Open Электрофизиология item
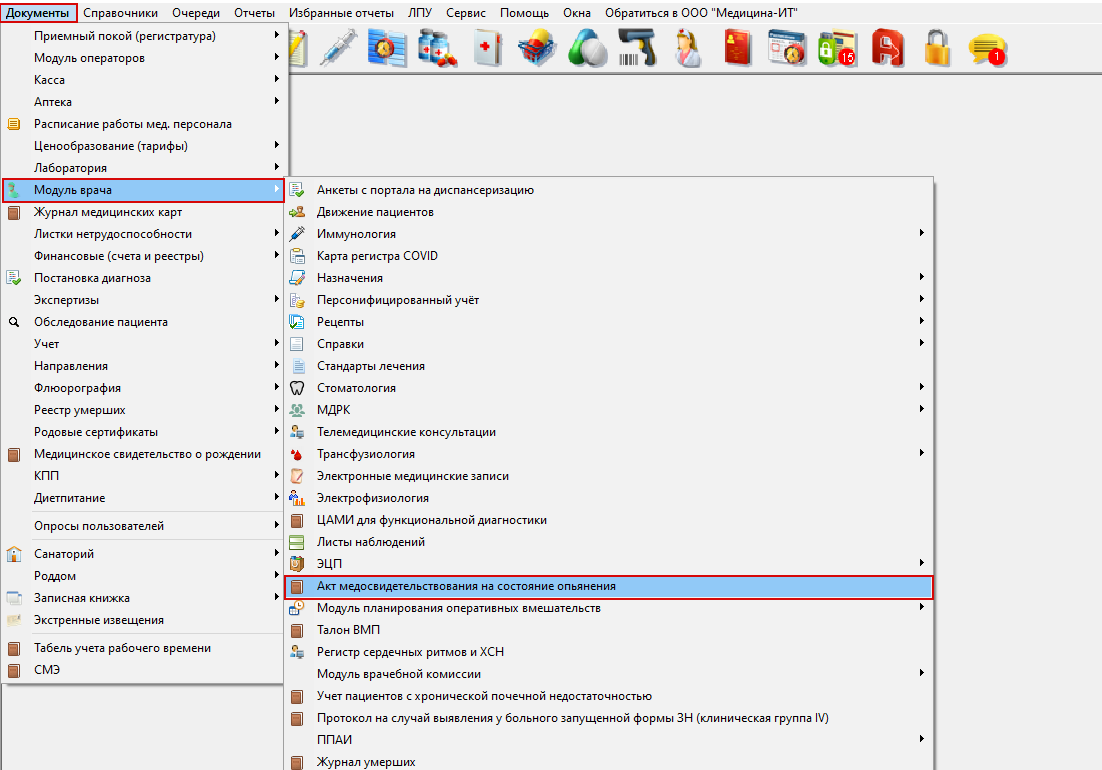Screen dimensions: 1102x770 point(609,498)
